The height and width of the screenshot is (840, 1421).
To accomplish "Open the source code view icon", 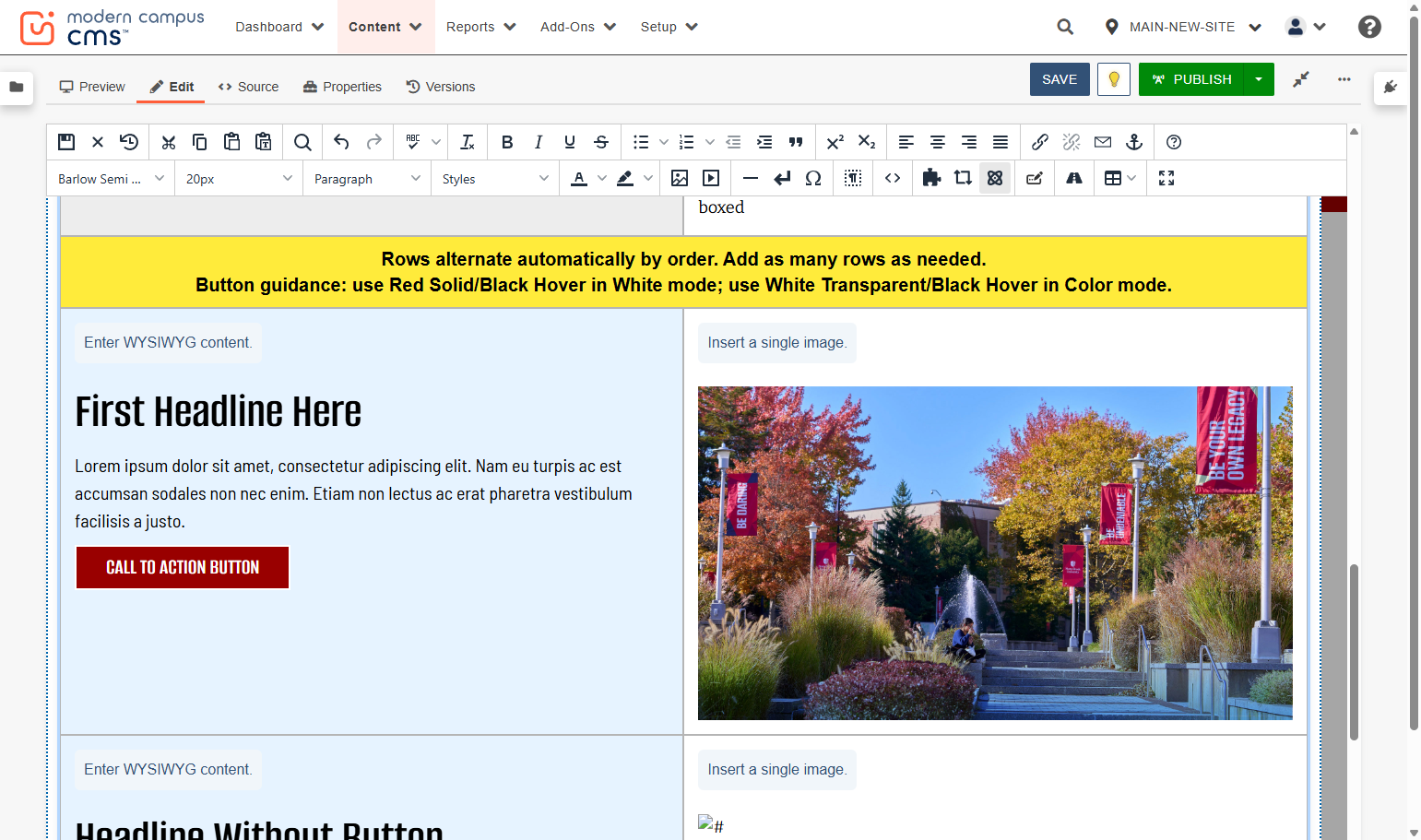I will tap(893, 178).
